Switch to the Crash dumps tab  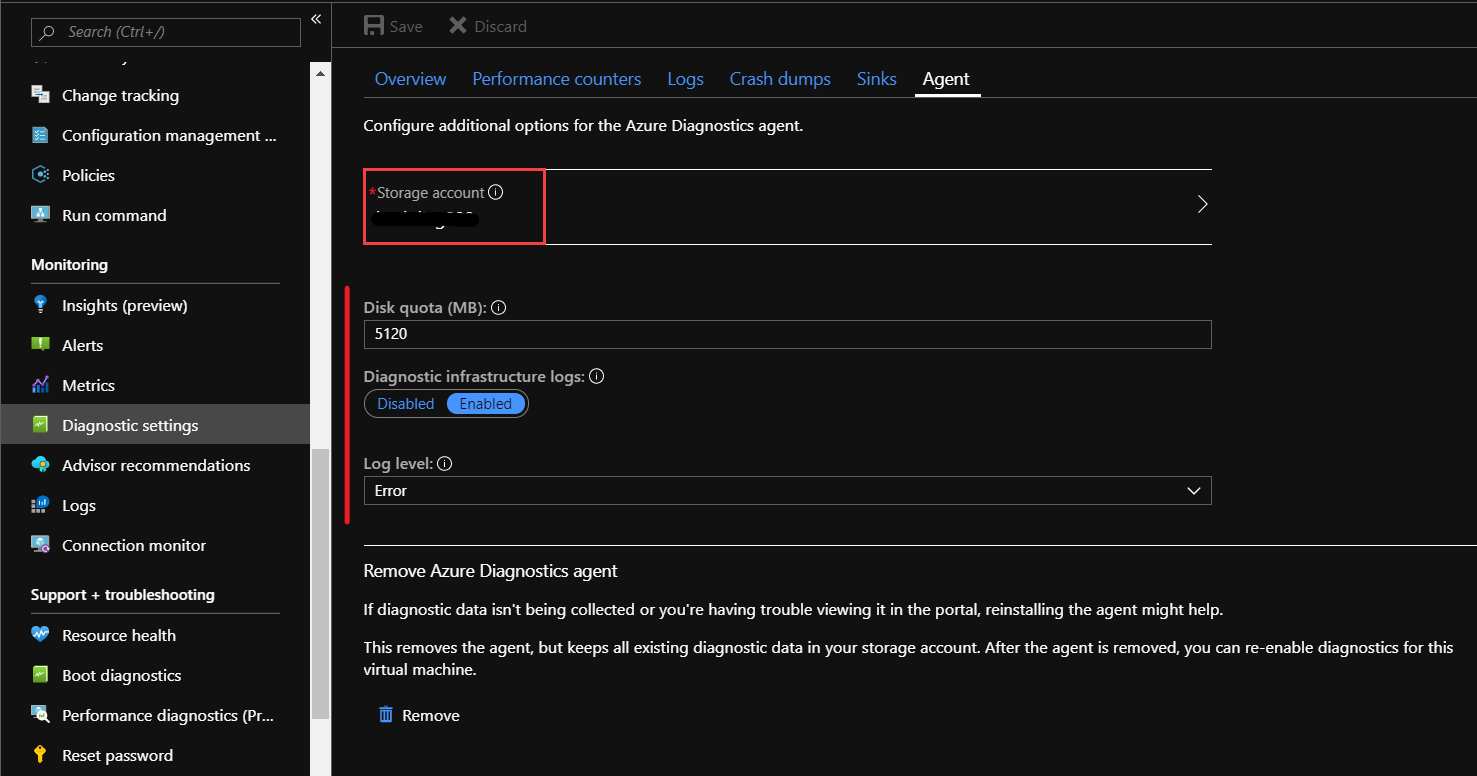click(x=780, y=79)
